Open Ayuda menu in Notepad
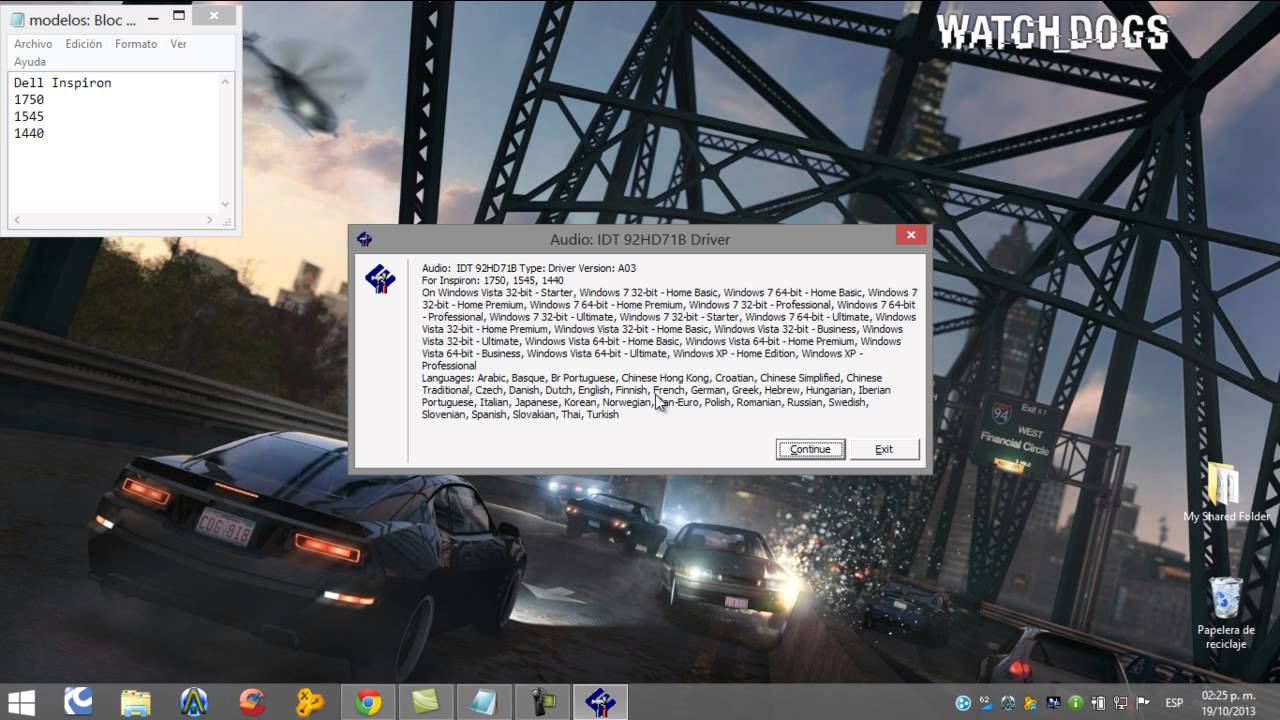Screen dimensions: 1280x720 pos(30,62)
